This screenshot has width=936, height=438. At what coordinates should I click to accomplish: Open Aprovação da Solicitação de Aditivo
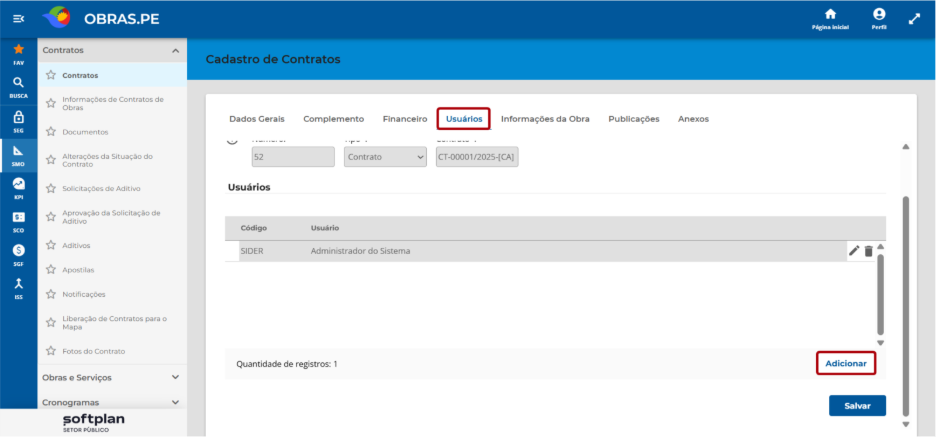pos(111,217)
